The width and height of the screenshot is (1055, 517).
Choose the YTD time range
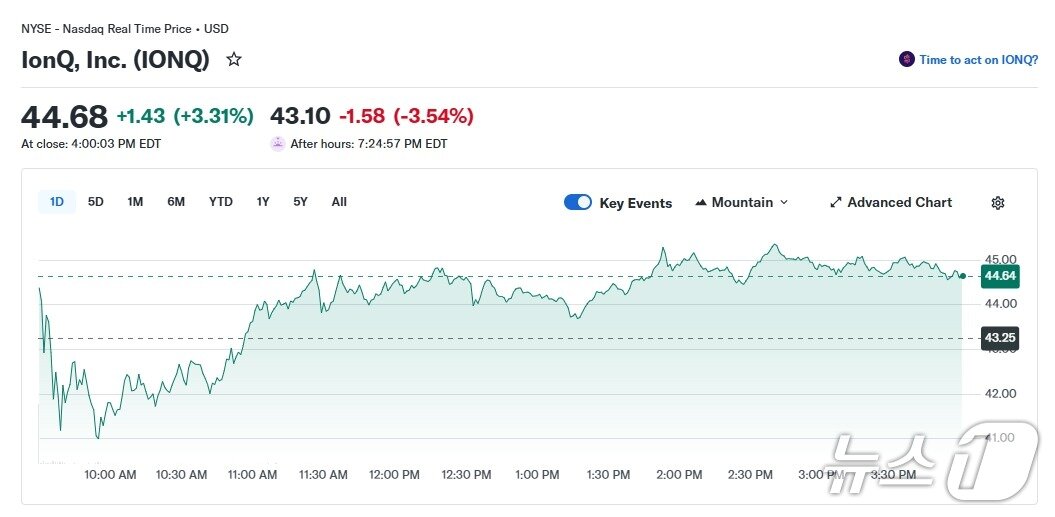click(x=221, y=202)
